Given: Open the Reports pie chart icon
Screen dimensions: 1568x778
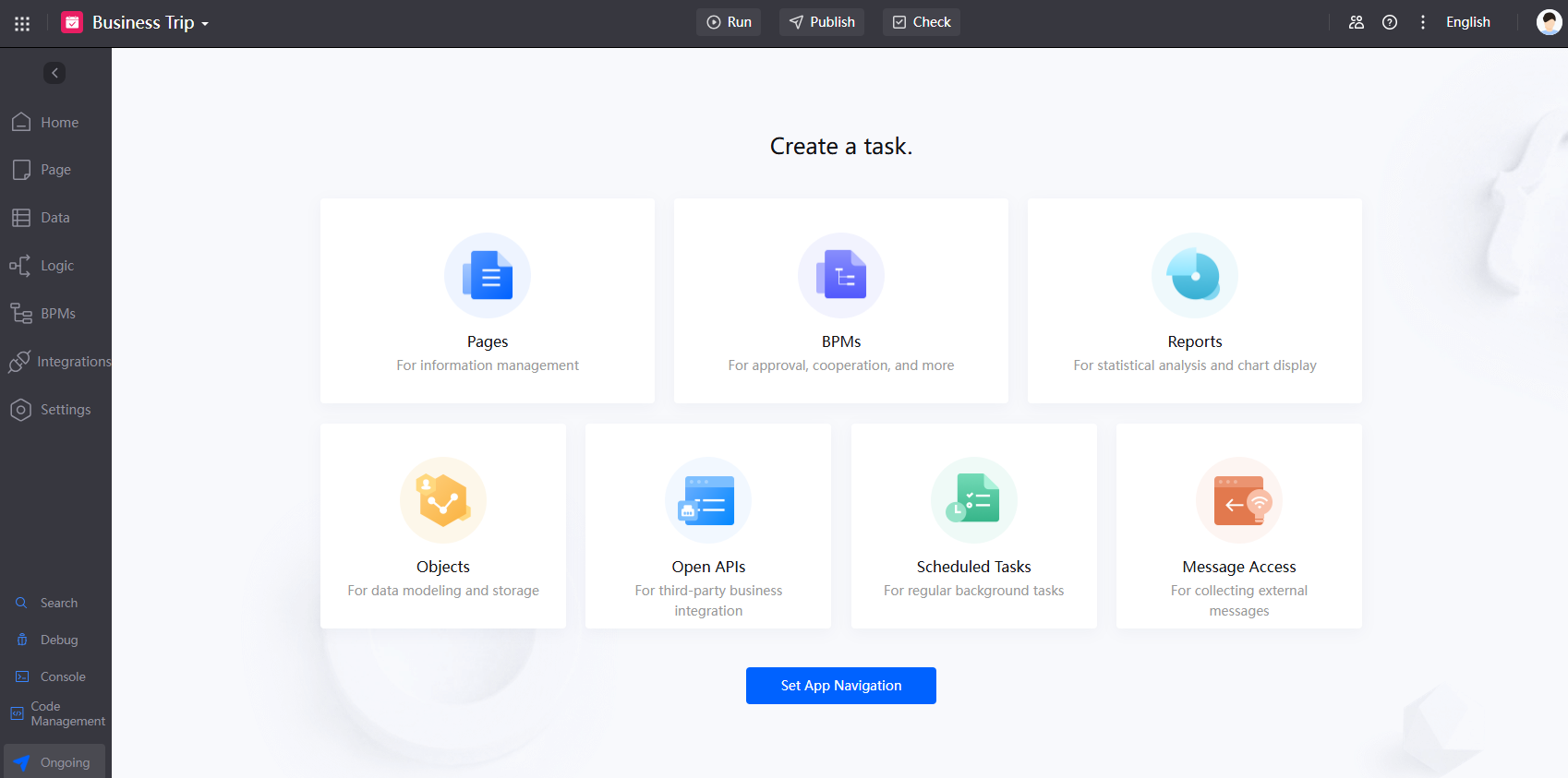Looking at the screenshot, I should (x=1194, y=275).
